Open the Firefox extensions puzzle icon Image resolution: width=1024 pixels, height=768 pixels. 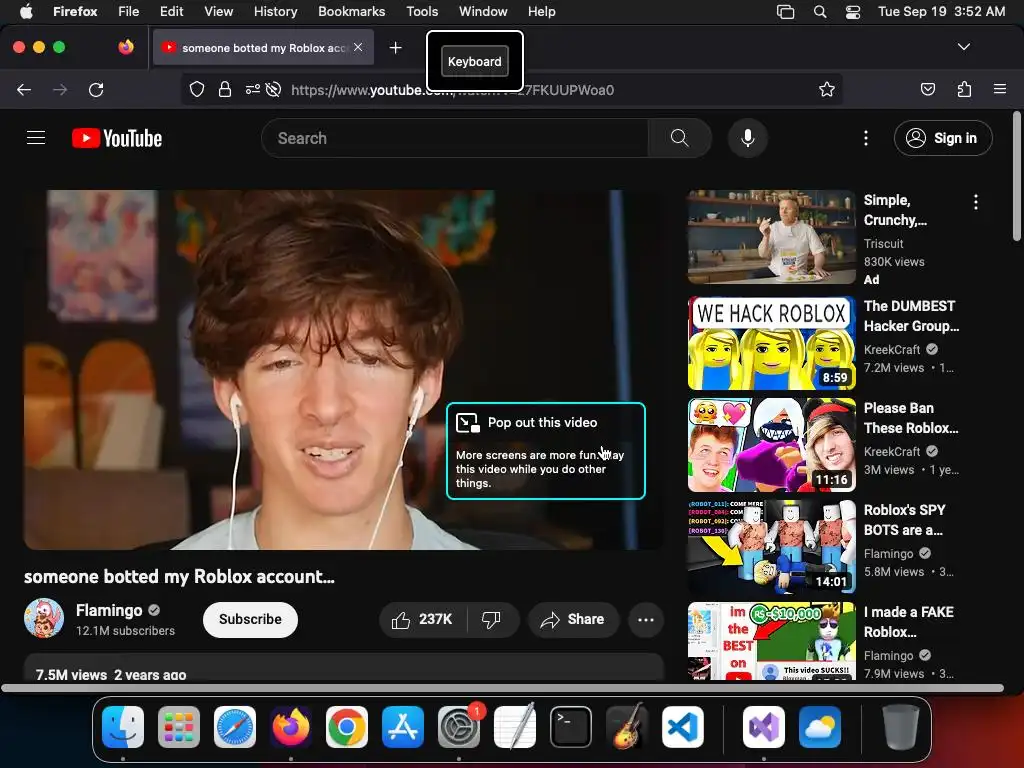tap(964, 89)
